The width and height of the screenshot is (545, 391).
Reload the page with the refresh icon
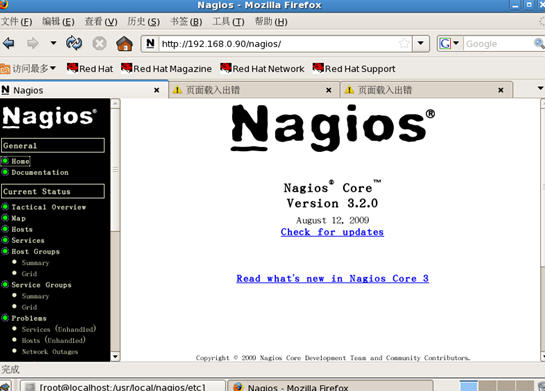coord(74,43)
